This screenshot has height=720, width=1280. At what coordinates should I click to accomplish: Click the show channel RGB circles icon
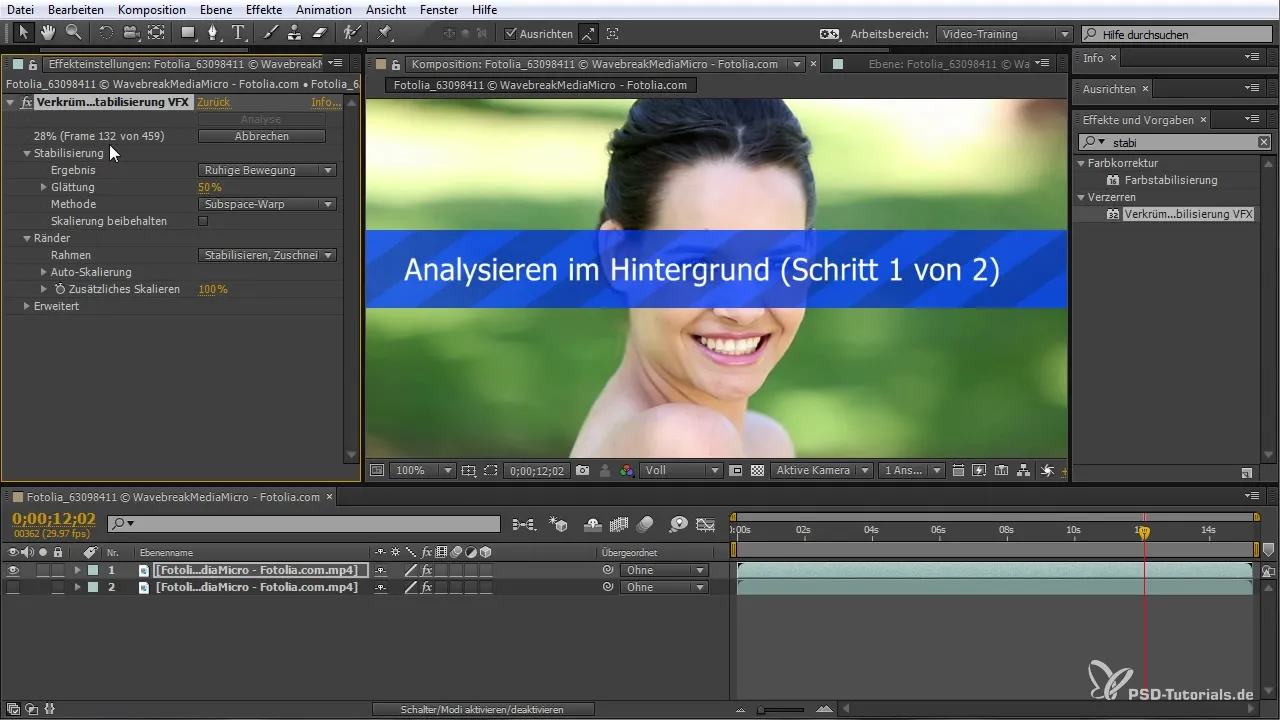click(x=626, y=470)
